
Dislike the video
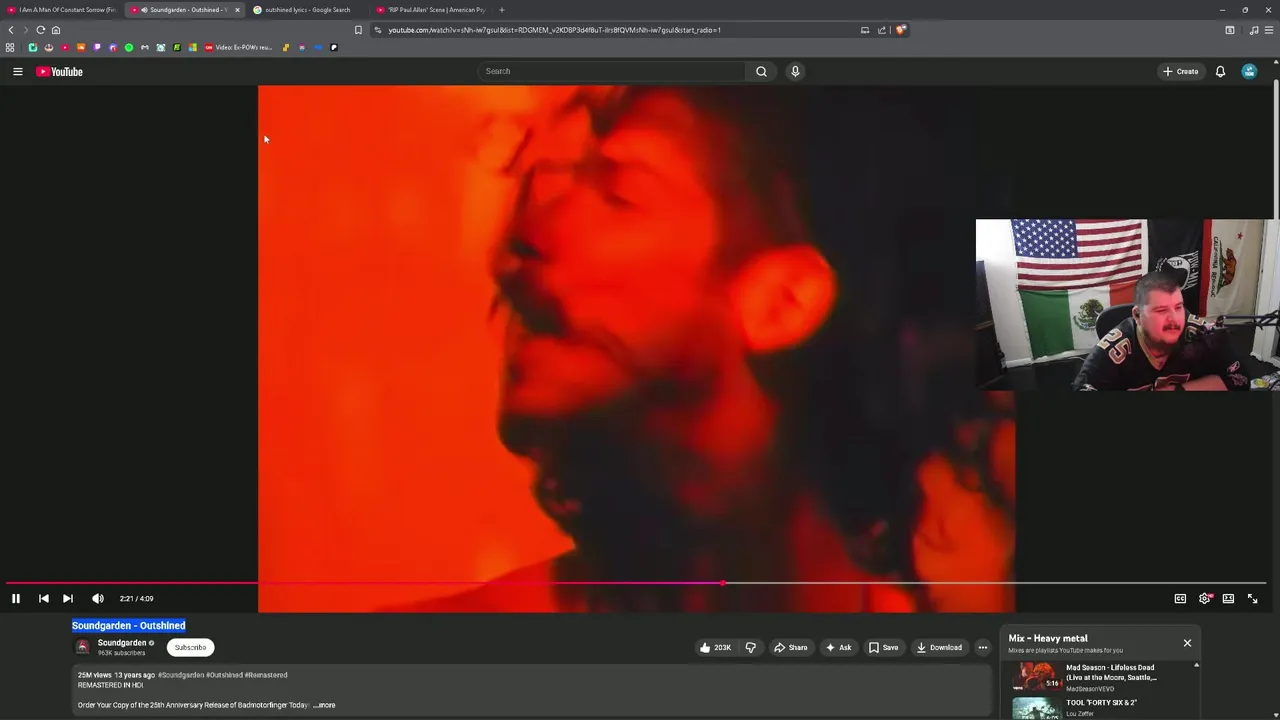pos(751,647)
